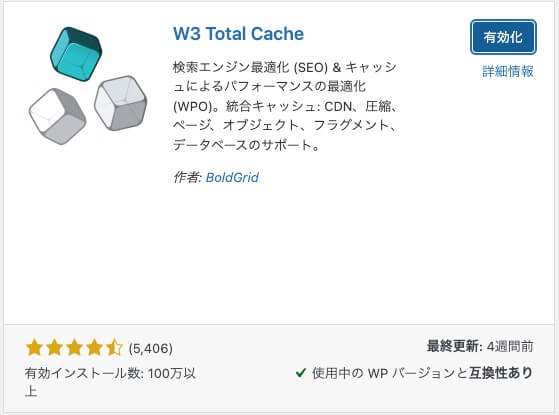Click the 作者 label before BoldGrid

tap(188, 177)
